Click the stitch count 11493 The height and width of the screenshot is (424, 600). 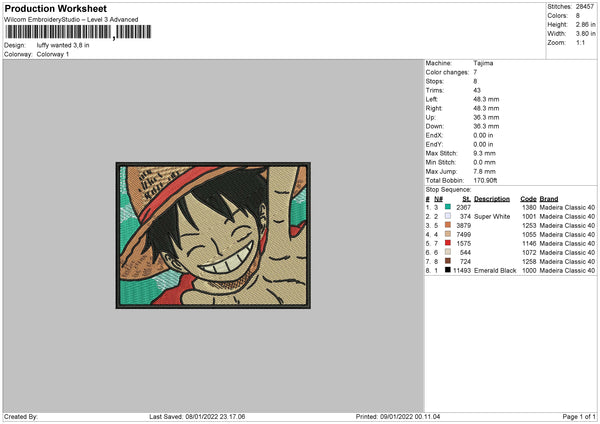[x=462, y=270]
